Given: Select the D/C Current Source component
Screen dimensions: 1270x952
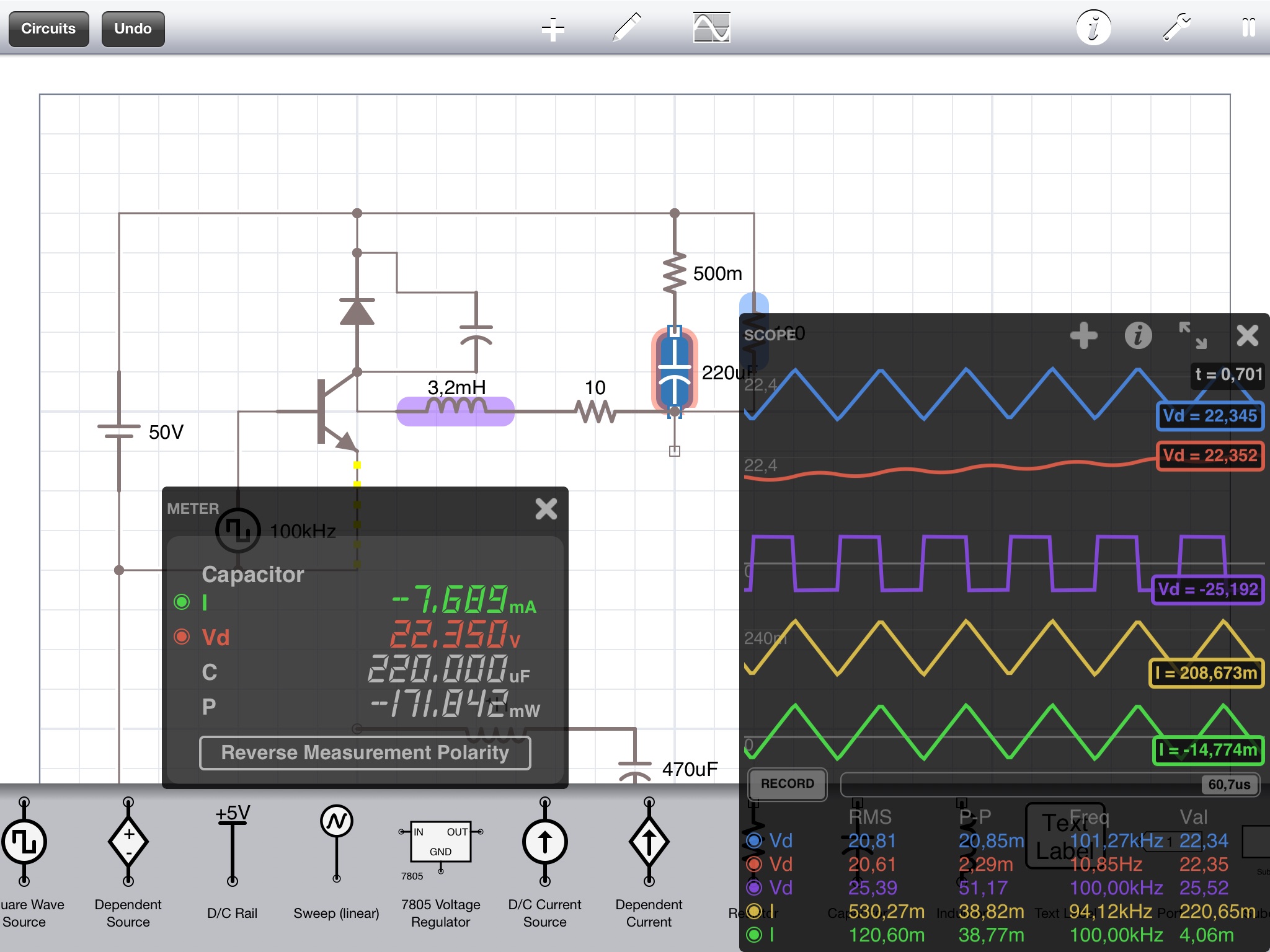Looking at the screenshot, I should [544, 863].
